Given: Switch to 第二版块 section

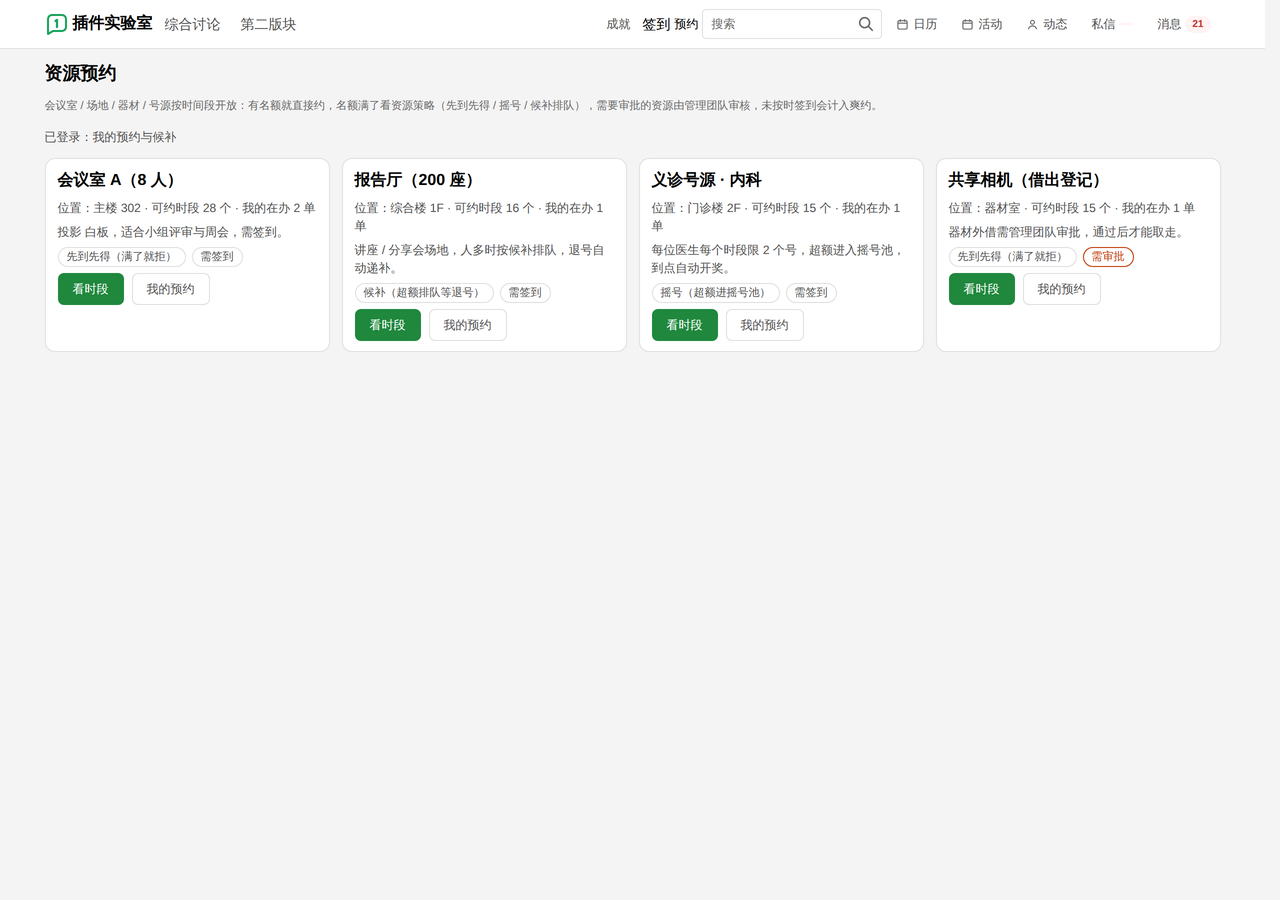Looking at the screenshot, I should [268, 24].
